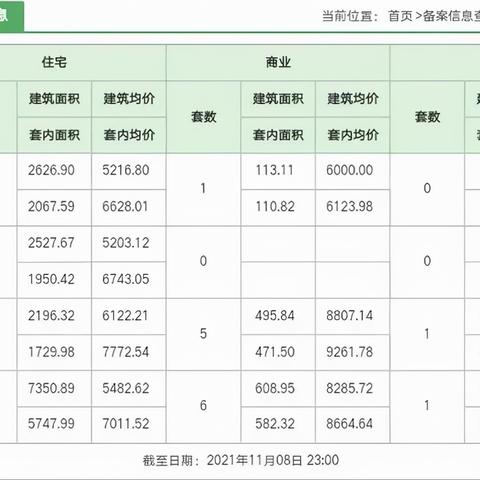Select cell value 6743.05
480x480 pixels.
(126, 279)
